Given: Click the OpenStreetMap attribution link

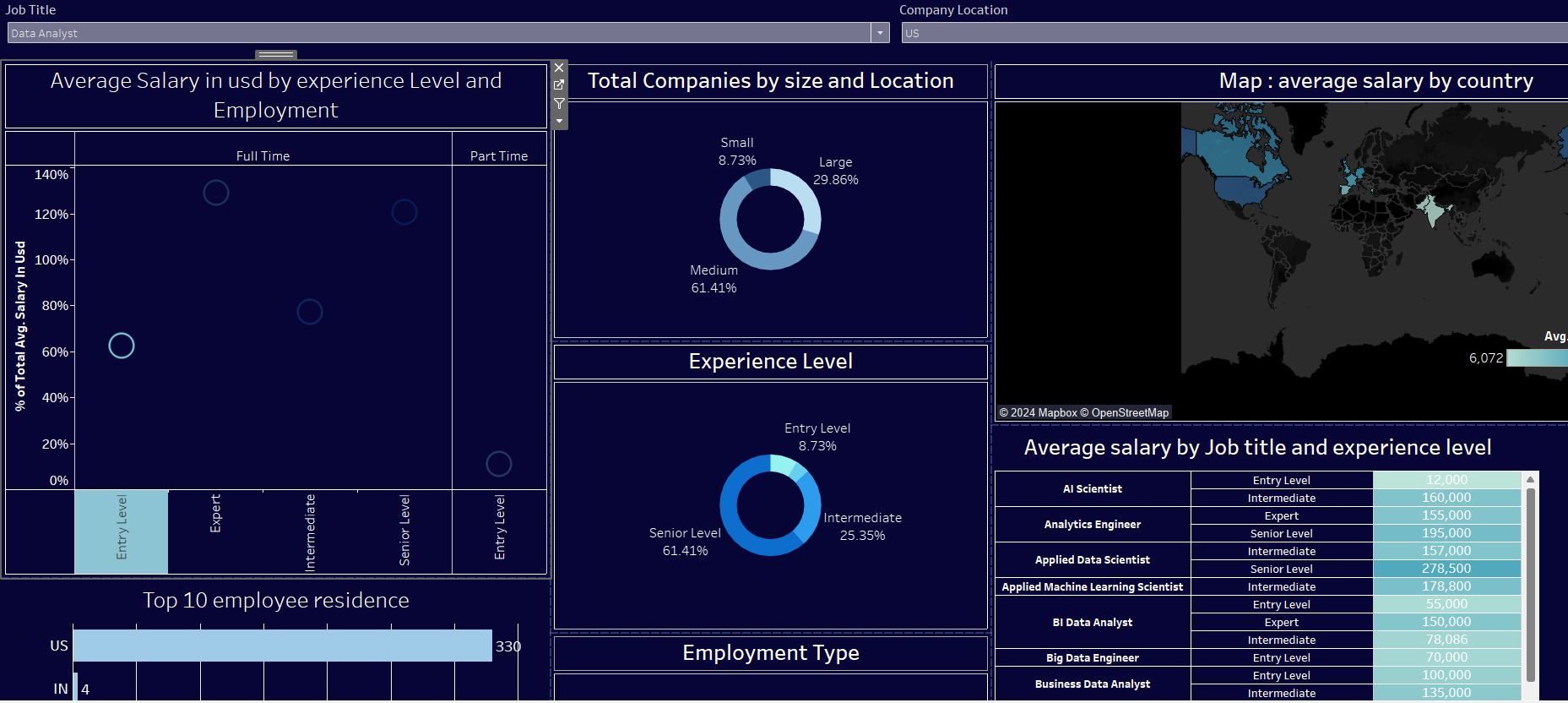Looking at the screenshot, I should (1129, 413).
